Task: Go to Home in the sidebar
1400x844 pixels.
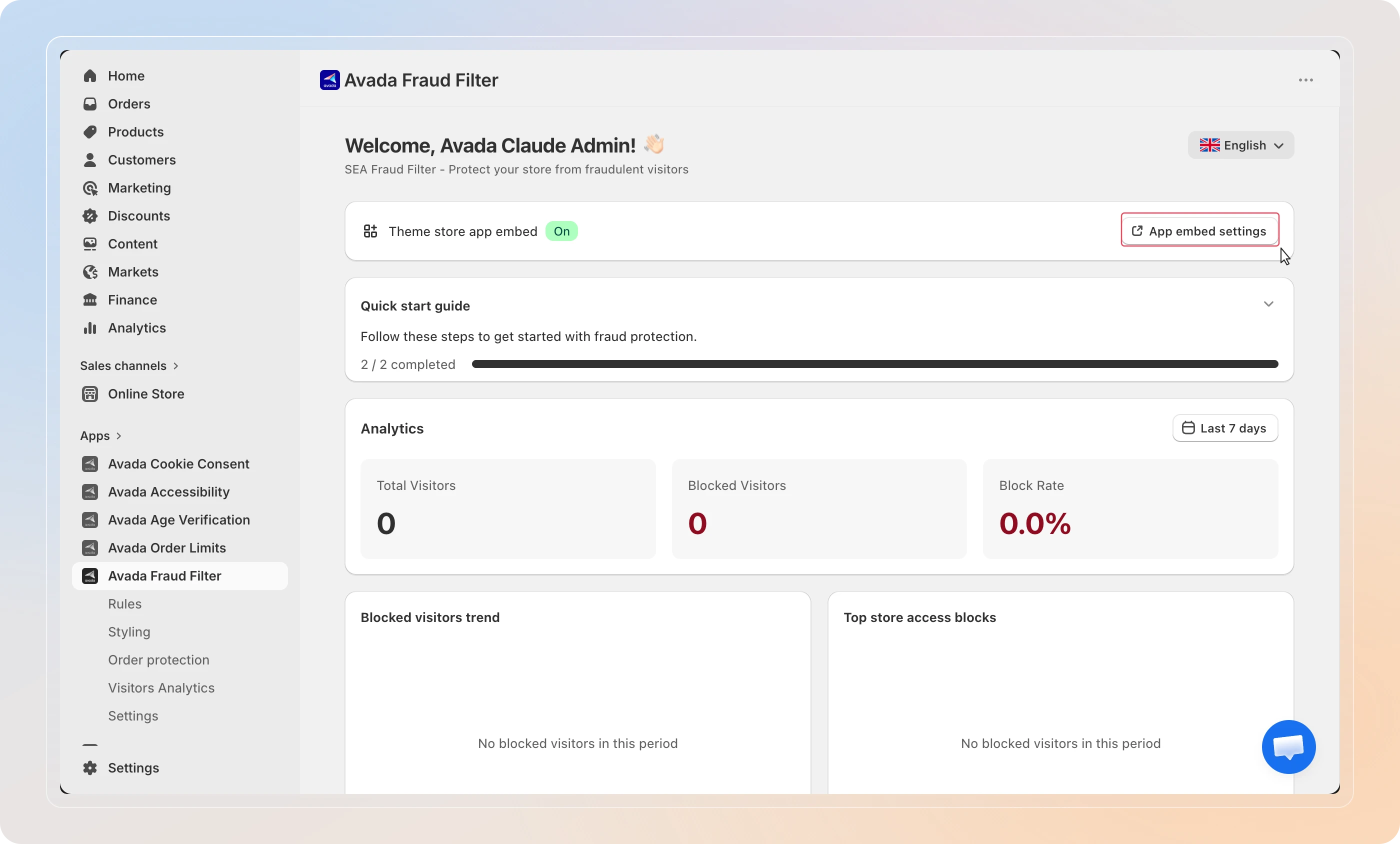Action: click(x=179, y=75)
